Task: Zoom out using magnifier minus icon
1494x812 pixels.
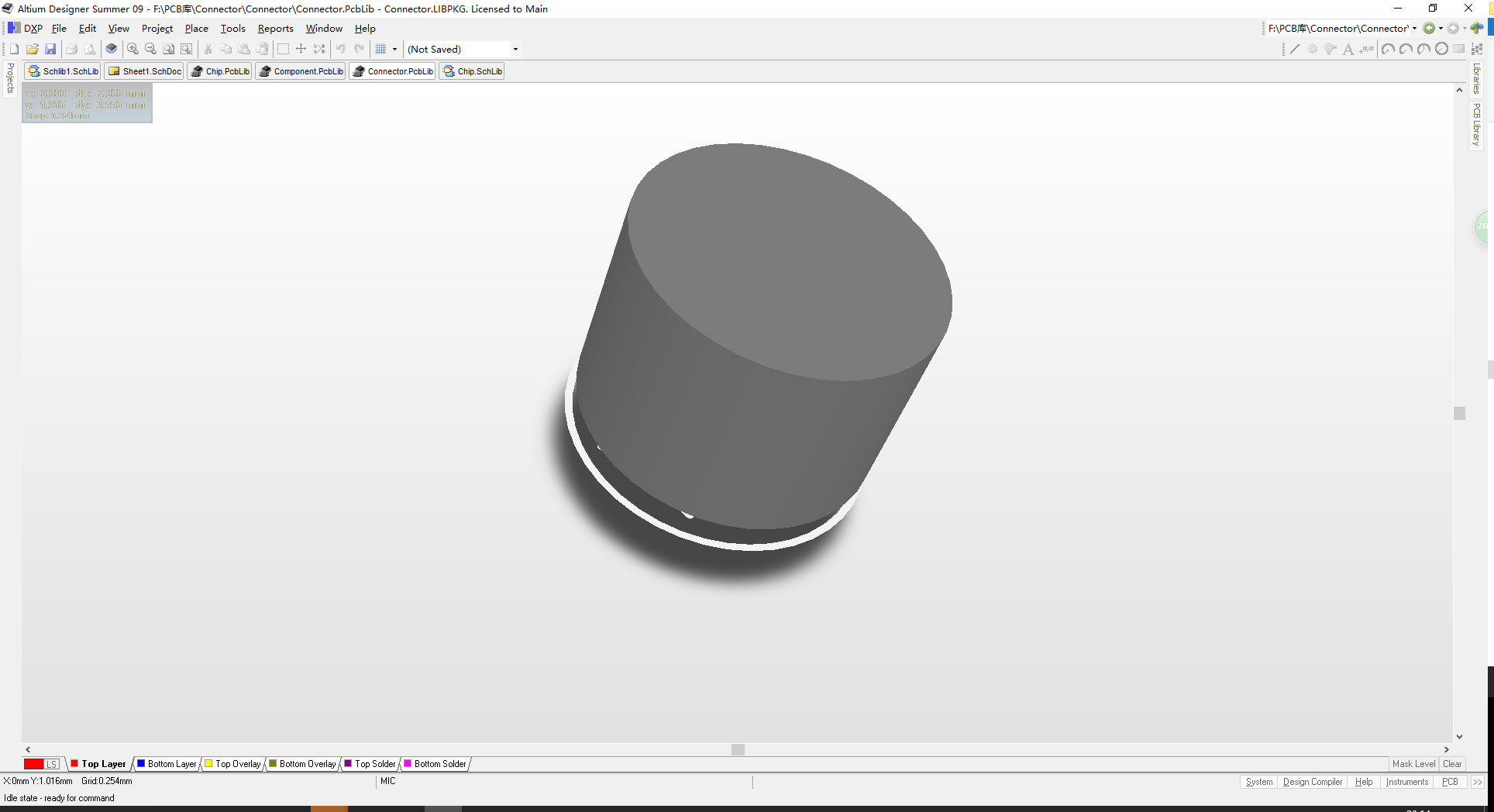Action: point(150,49)
